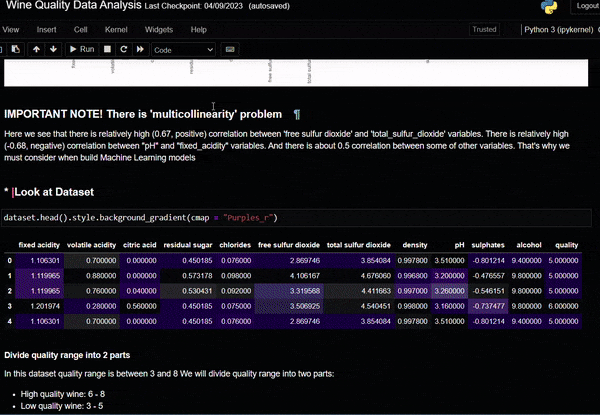Open the command palette keyboard icon
The height and width of the screenshot is (415, 600).
coord(231,48)
